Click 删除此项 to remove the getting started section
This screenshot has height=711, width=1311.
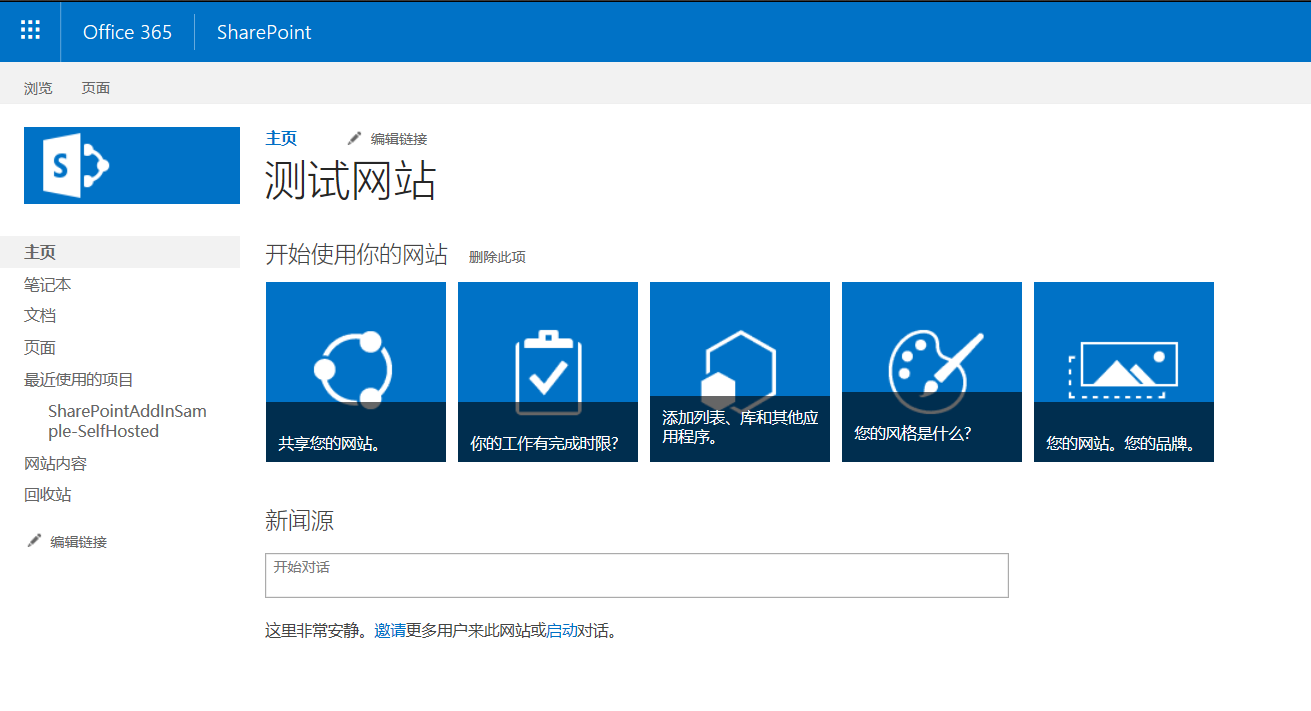pyautogui.click(x=496, y=256)
